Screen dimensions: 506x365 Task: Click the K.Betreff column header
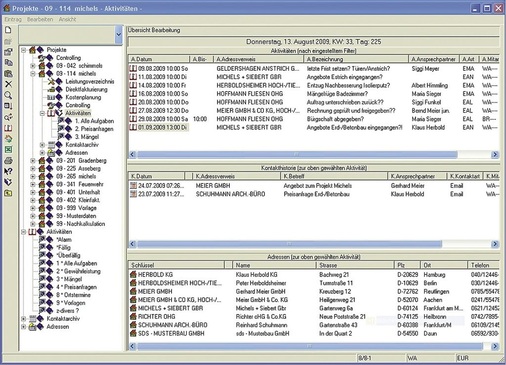click(334, 176)
